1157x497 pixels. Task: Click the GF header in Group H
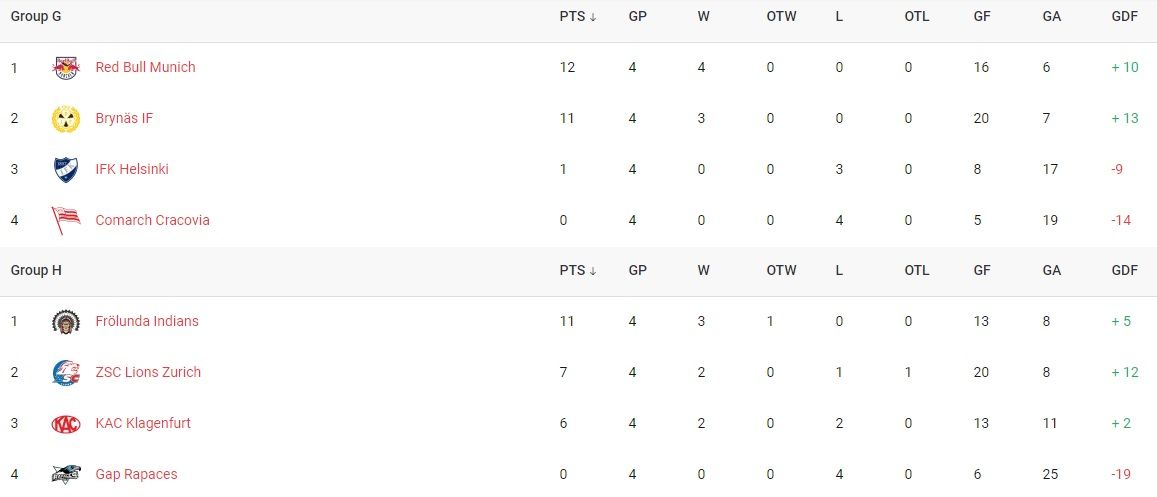[982, 271]
